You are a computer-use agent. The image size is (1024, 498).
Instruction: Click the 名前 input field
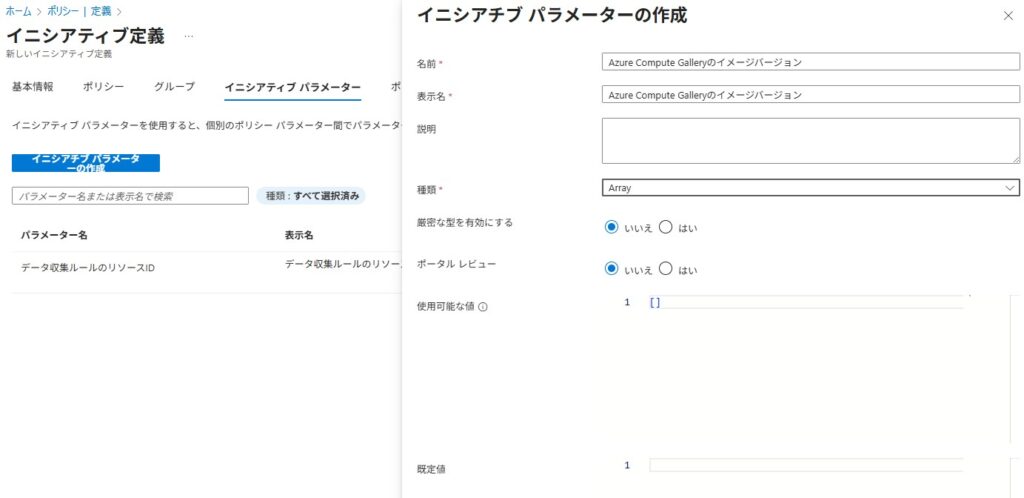pos(810,62)
